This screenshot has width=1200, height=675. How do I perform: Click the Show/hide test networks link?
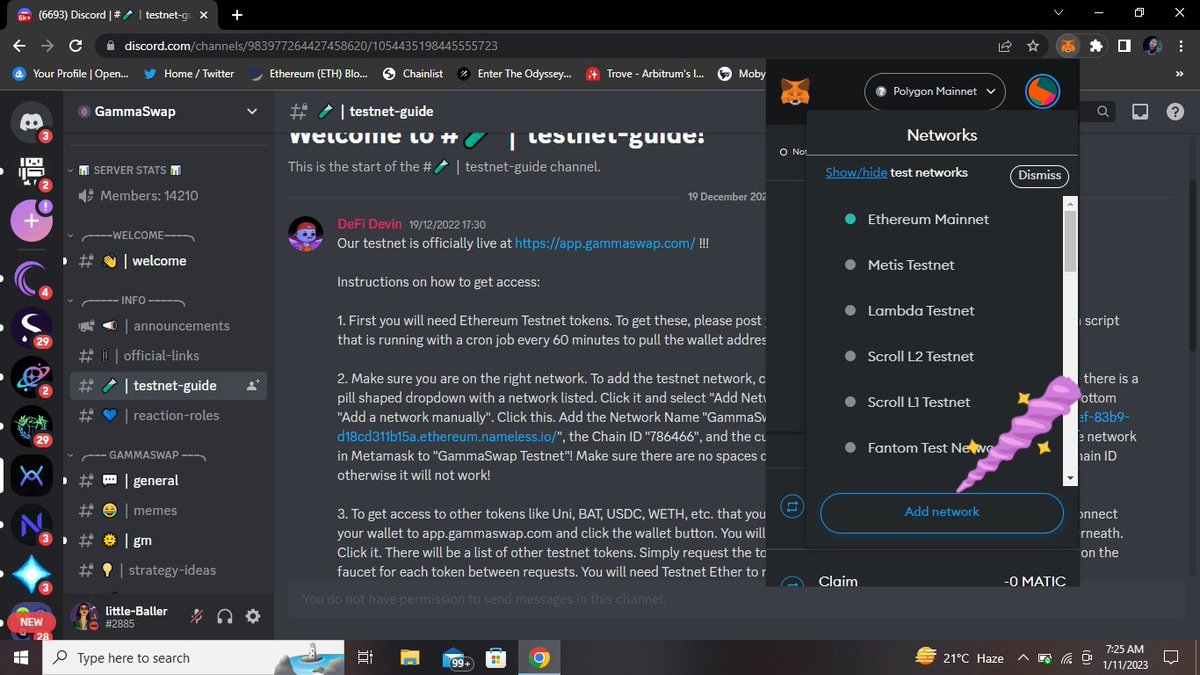856,173
